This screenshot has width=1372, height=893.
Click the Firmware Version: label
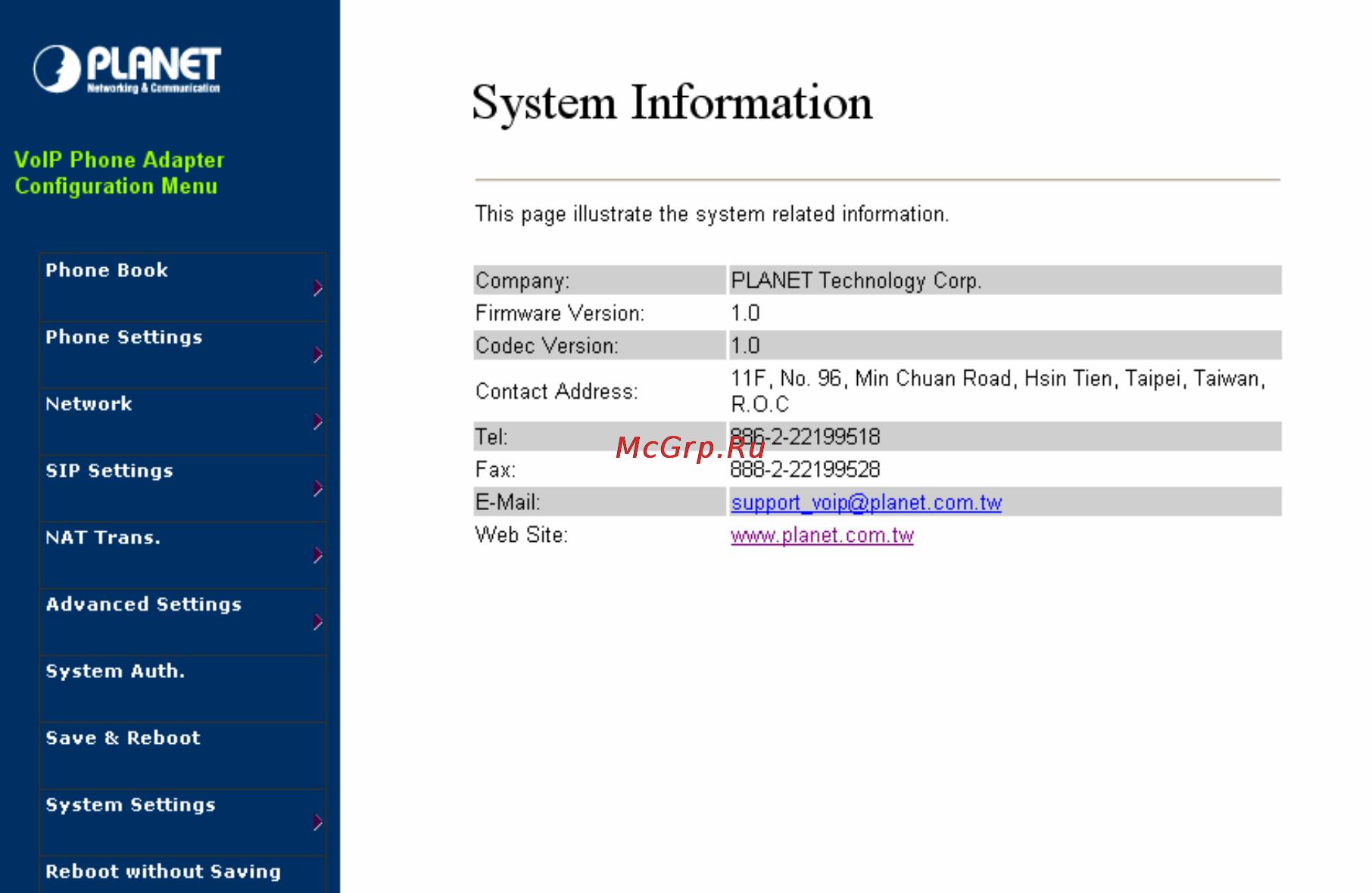(560, 313)
